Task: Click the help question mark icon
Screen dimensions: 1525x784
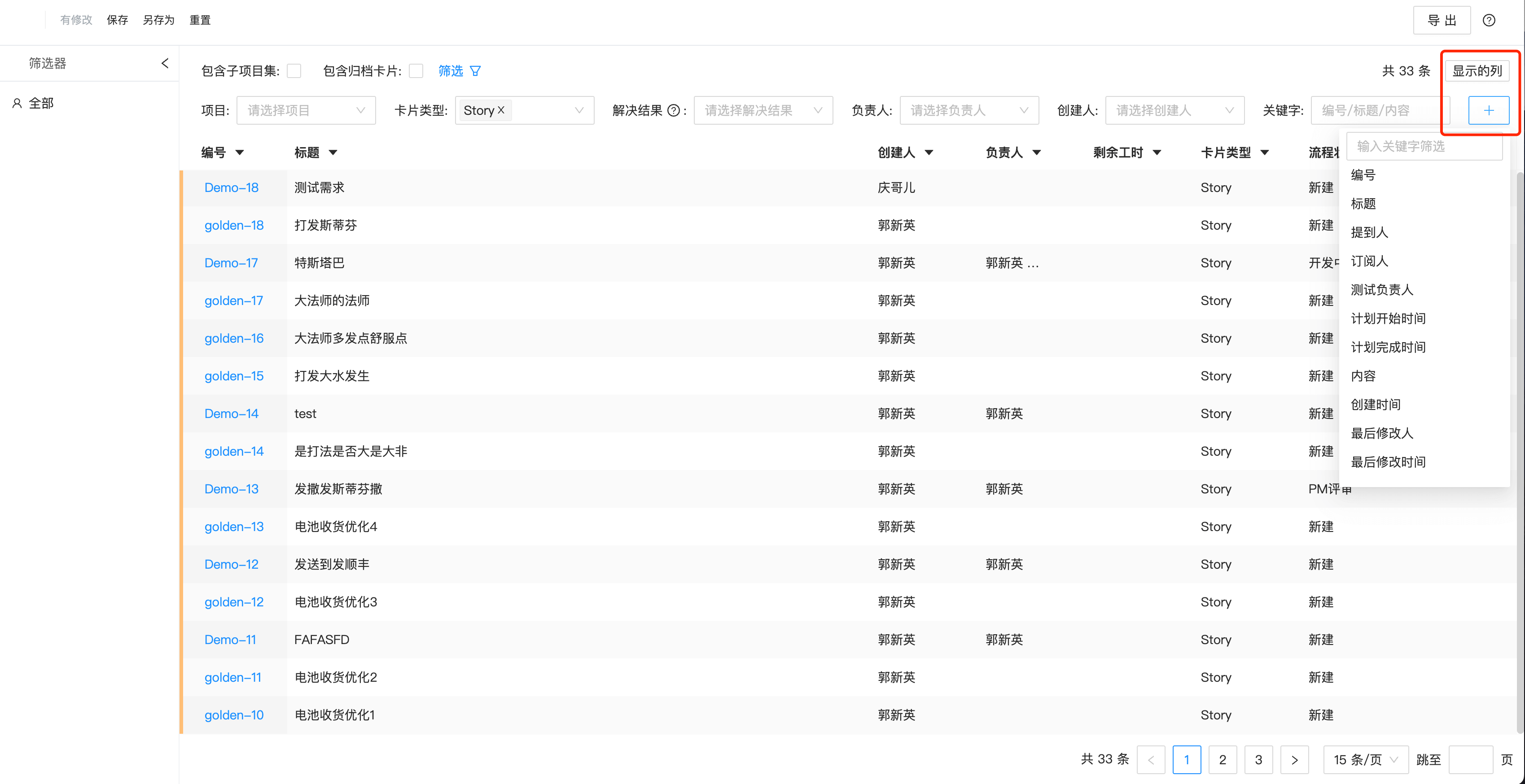Action: [x=1488, y=21]
